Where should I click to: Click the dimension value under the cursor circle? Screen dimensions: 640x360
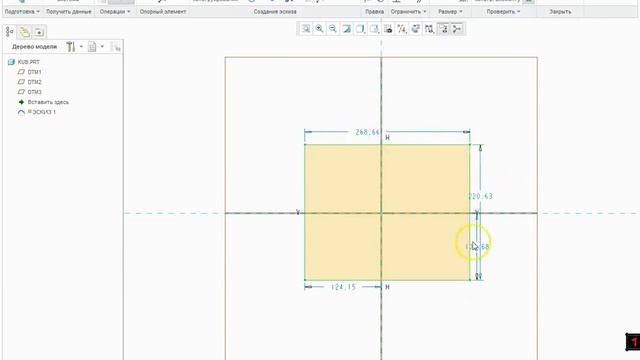(x=477, y=247)
